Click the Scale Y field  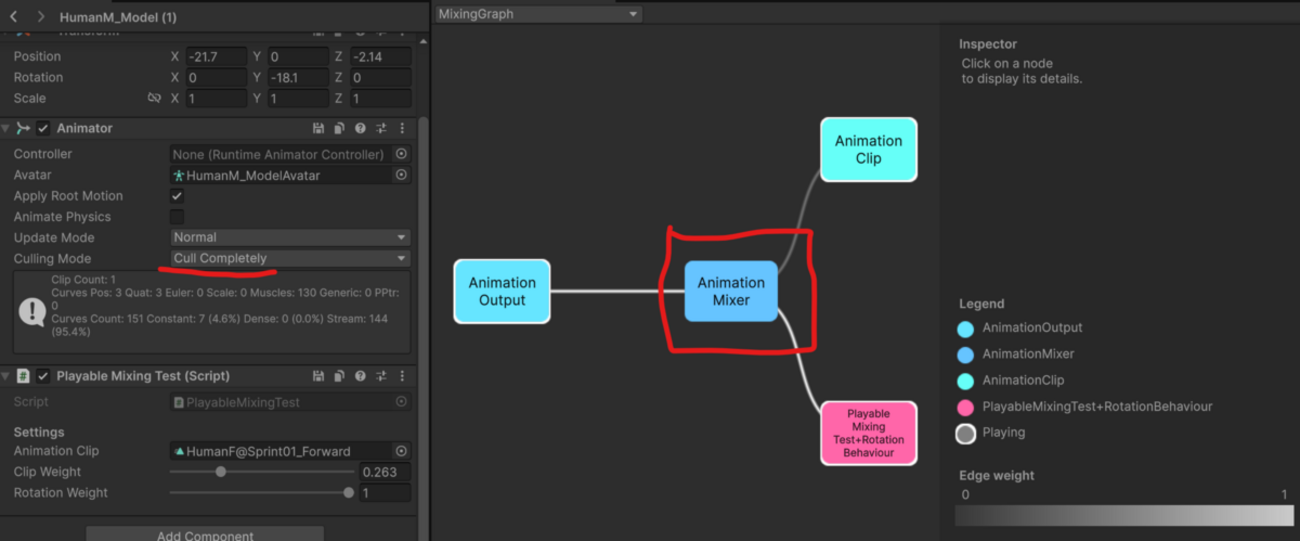(x=298, y=99)
